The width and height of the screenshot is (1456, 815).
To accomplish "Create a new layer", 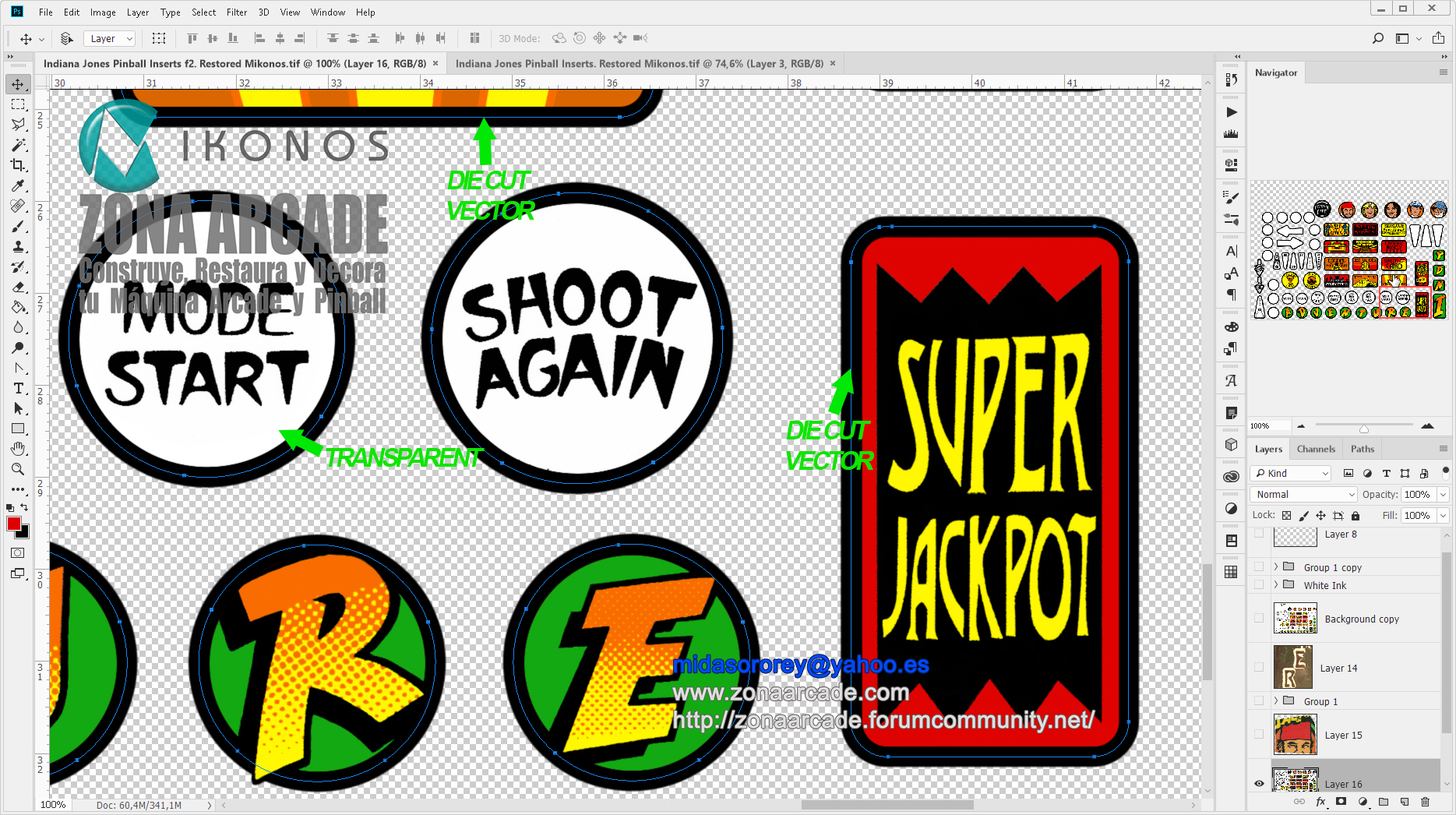I will 1404,802.
